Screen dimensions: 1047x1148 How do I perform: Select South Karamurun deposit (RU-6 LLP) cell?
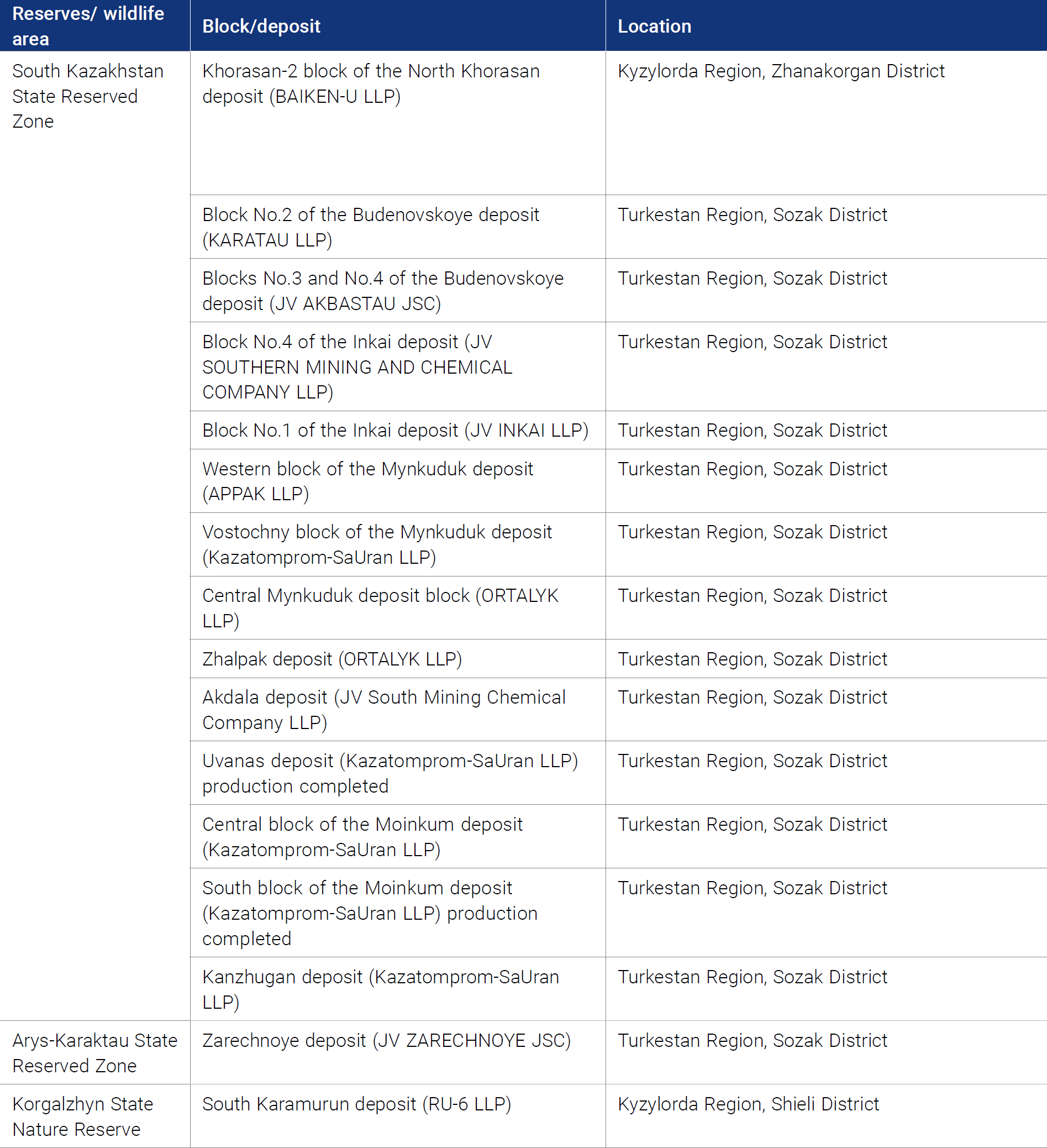point(397,1116)
